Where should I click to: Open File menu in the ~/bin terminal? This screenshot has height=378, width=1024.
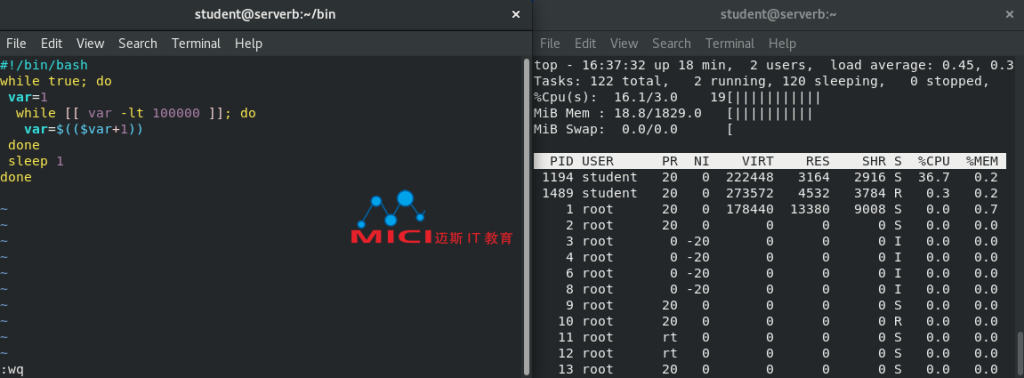pyautogui.click(x=16, y=44)
